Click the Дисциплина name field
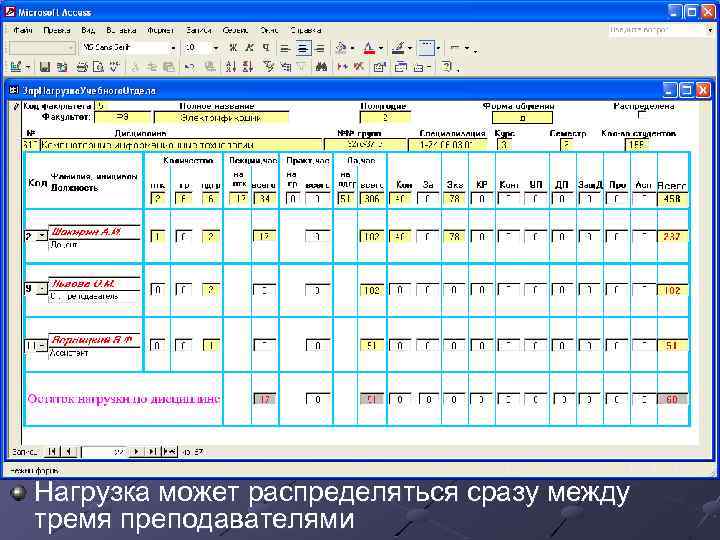Viewport: 720px width, 540px height. 181,145
